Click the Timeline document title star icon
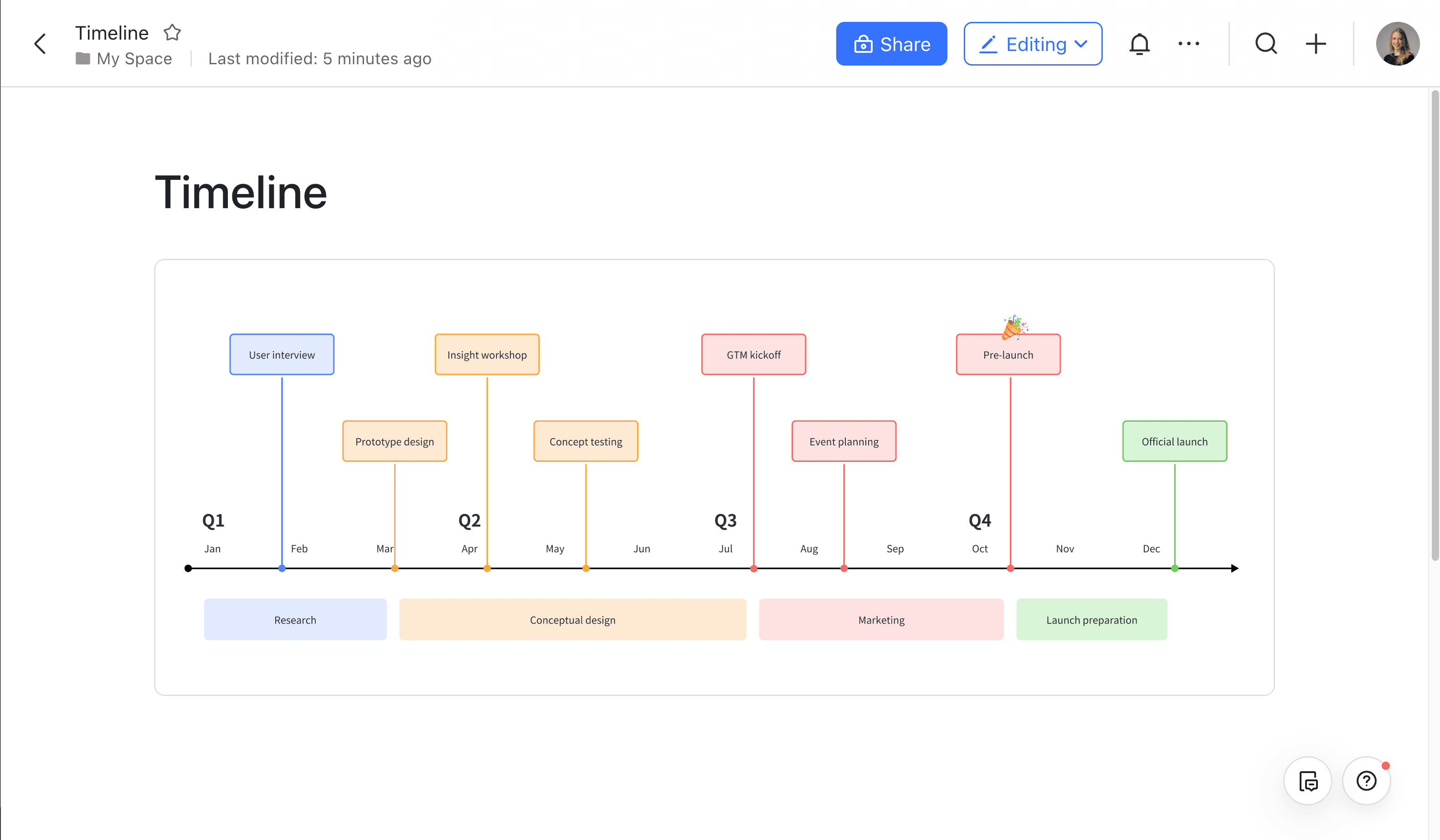 coord(171,32)
